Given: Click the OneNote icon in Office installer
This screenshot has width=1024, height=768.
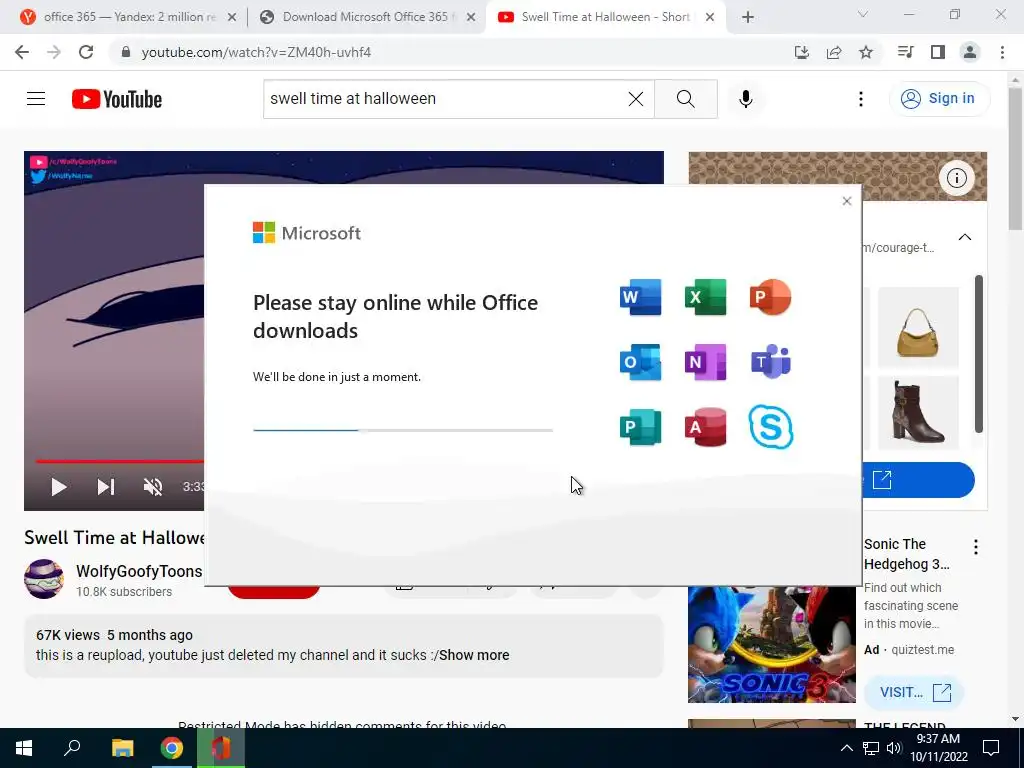Looking at the screenshot, I should (x=705, y=362).
